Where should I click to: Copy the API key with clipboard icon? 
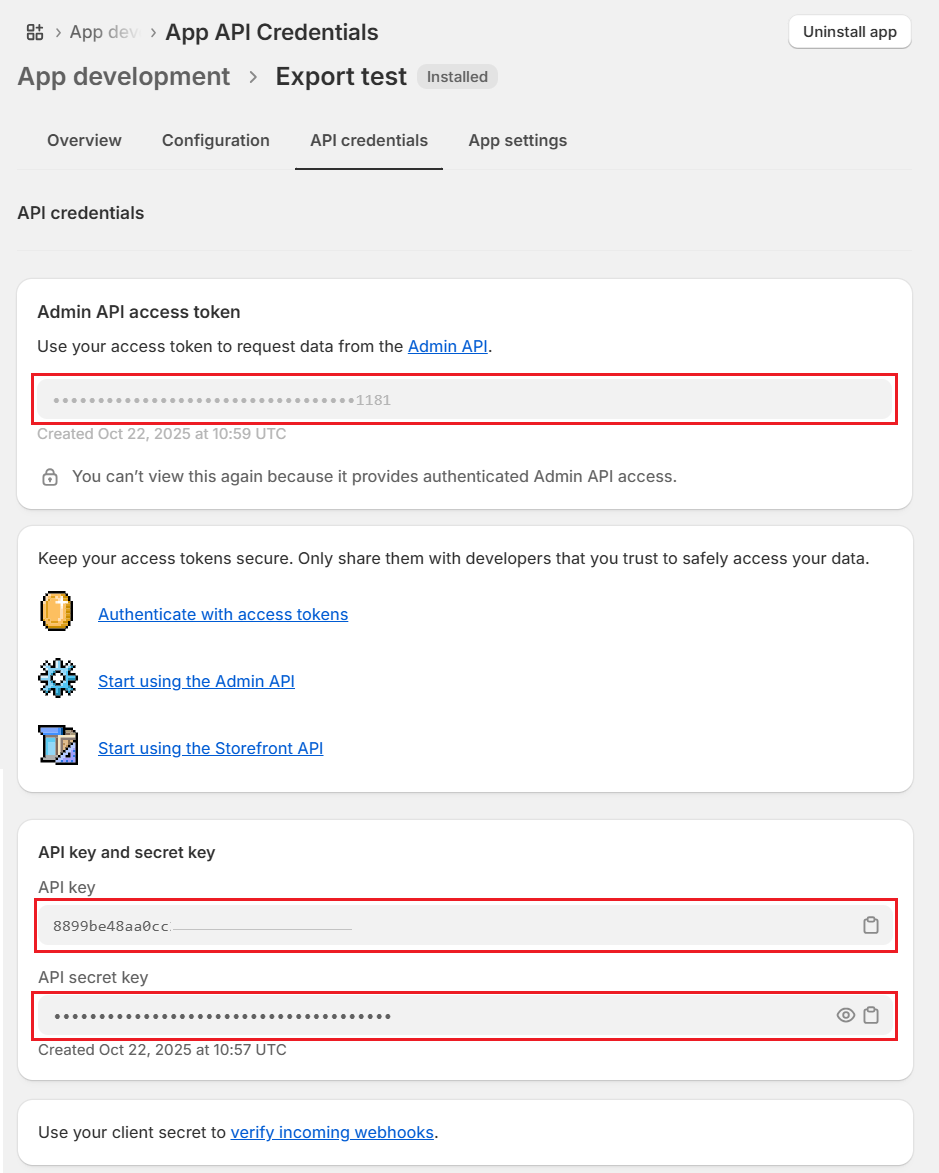(x=871, y=926)
